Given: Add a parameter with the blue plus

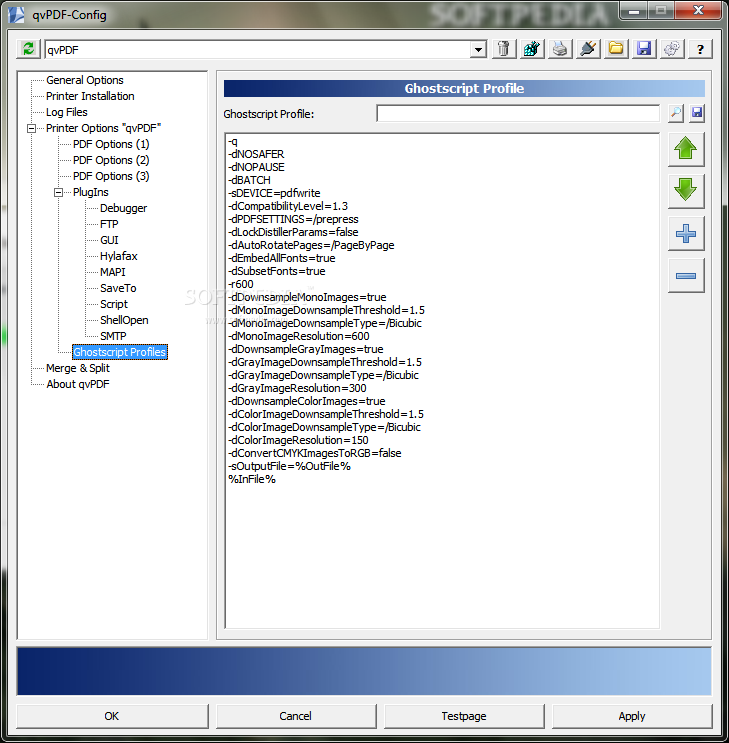Looking at the screenshot, I should click(686, 233).
